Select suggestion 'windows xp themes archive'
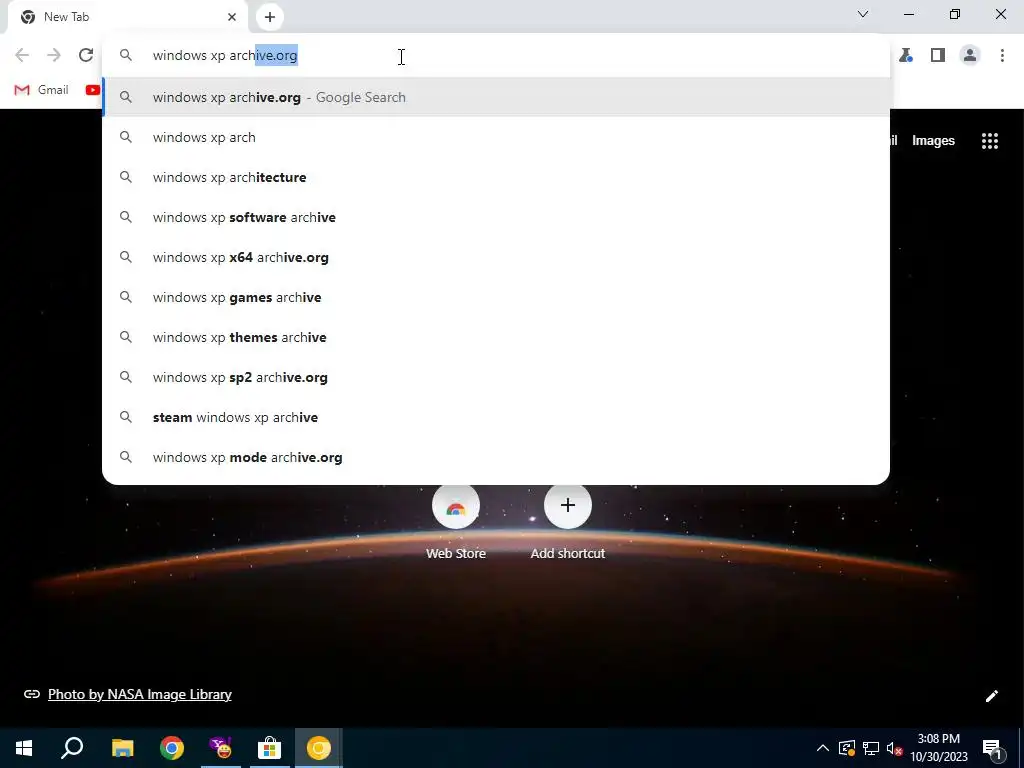 (496, 337)
